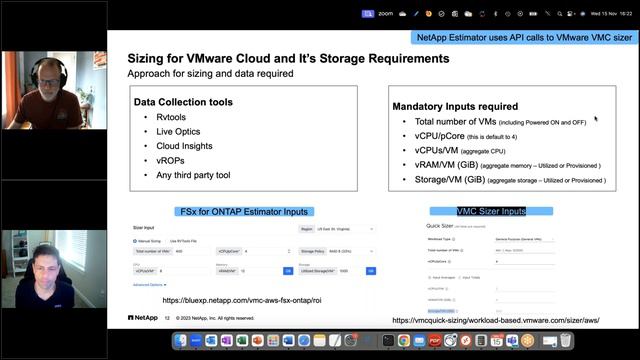The height and width of the screenshot is (360, 640).
Task: Open the Workload Type dropdown in Quick Sizer
Action: tap(524, 239)
